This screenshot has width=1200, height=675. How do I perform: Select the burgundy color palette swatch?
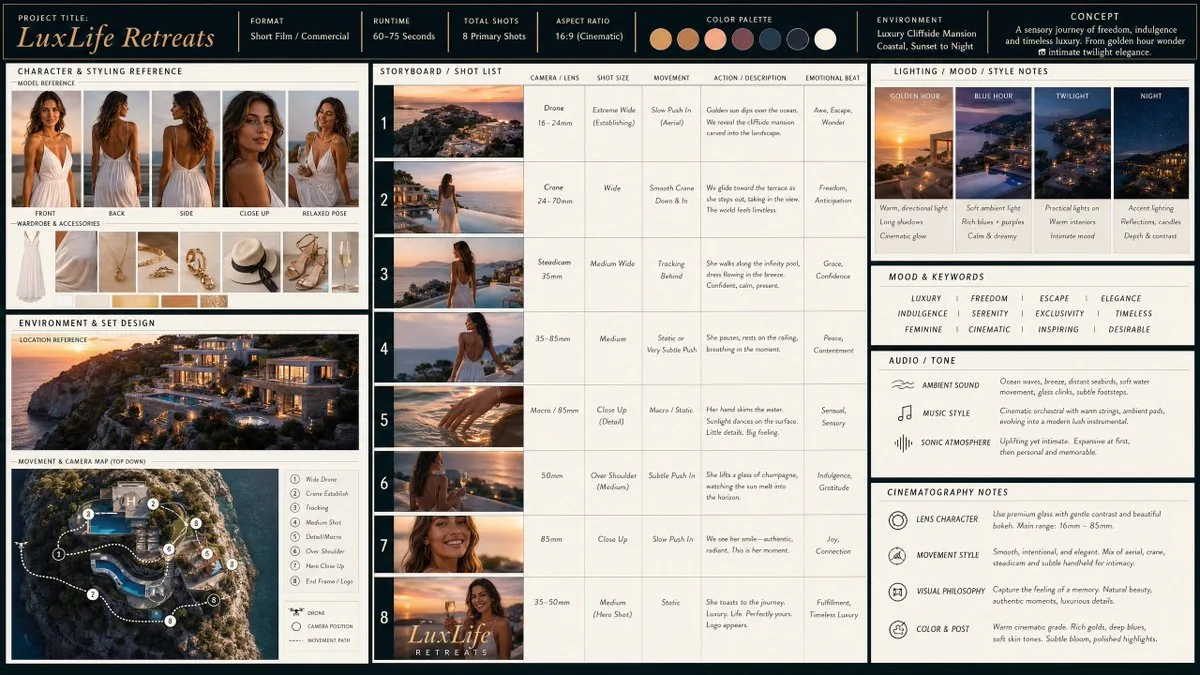point(742,39)
